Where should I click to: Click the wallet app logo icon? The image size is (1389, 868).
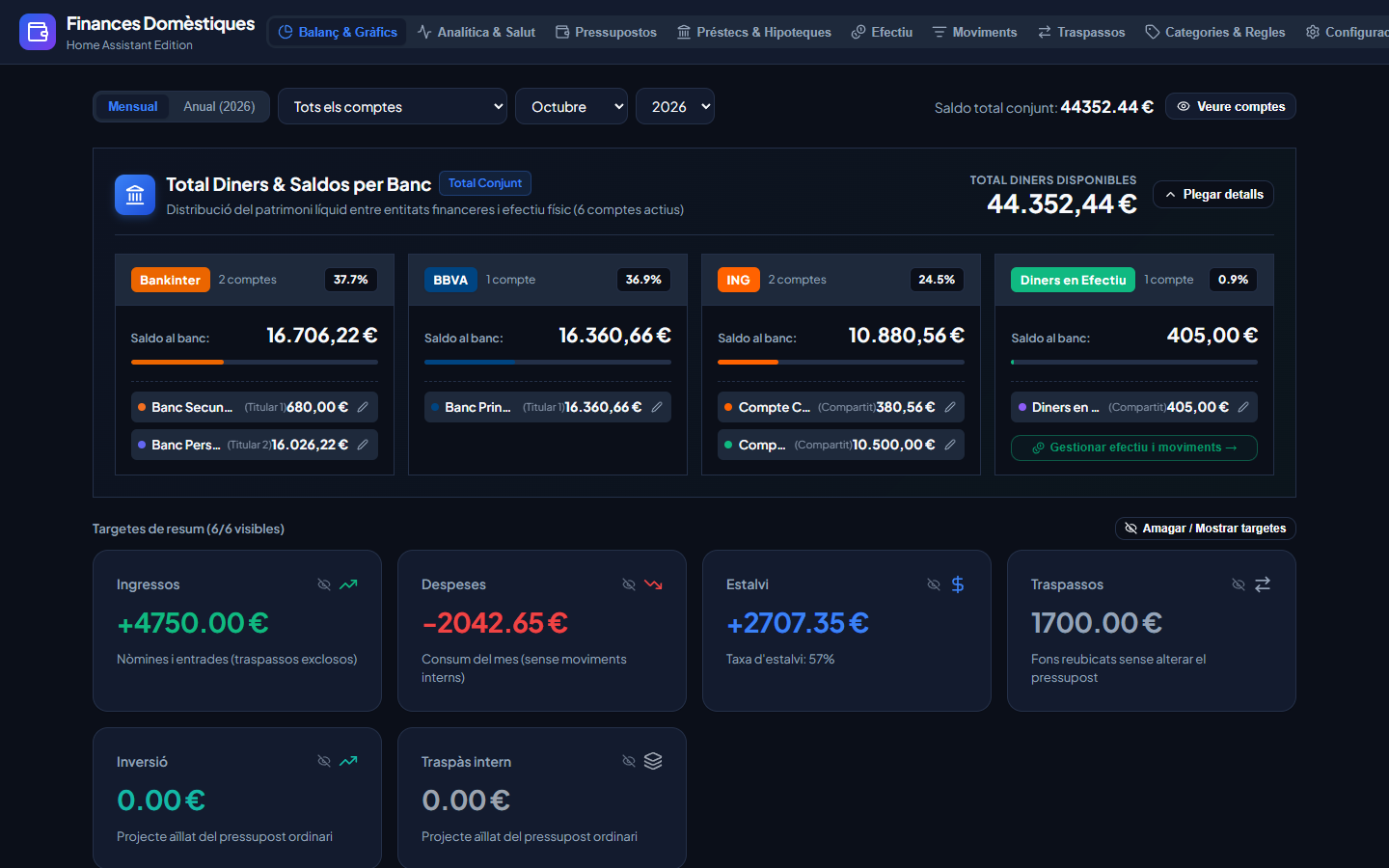click(38, 32)
